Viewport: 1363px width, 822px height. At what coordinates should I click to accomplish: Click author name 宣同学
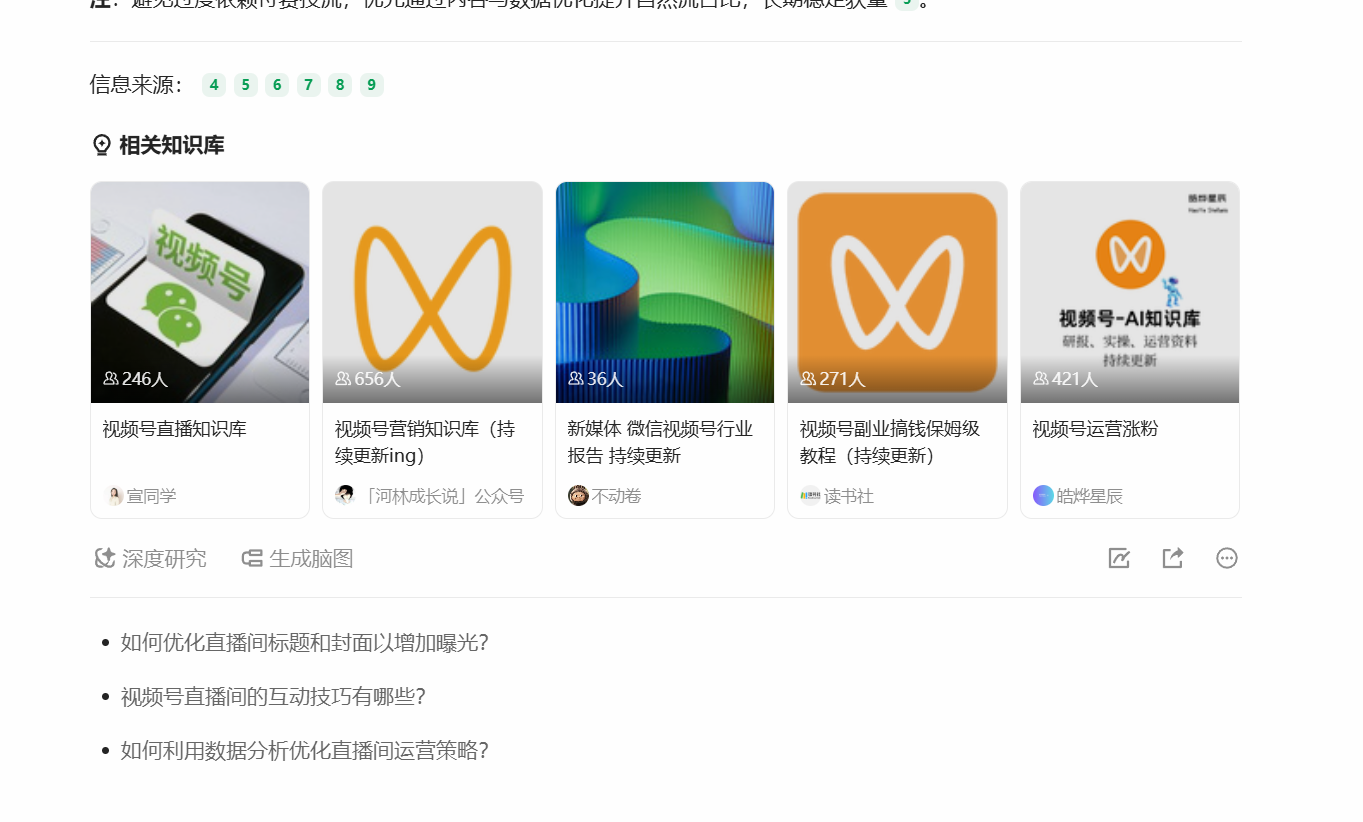(151, 496)
